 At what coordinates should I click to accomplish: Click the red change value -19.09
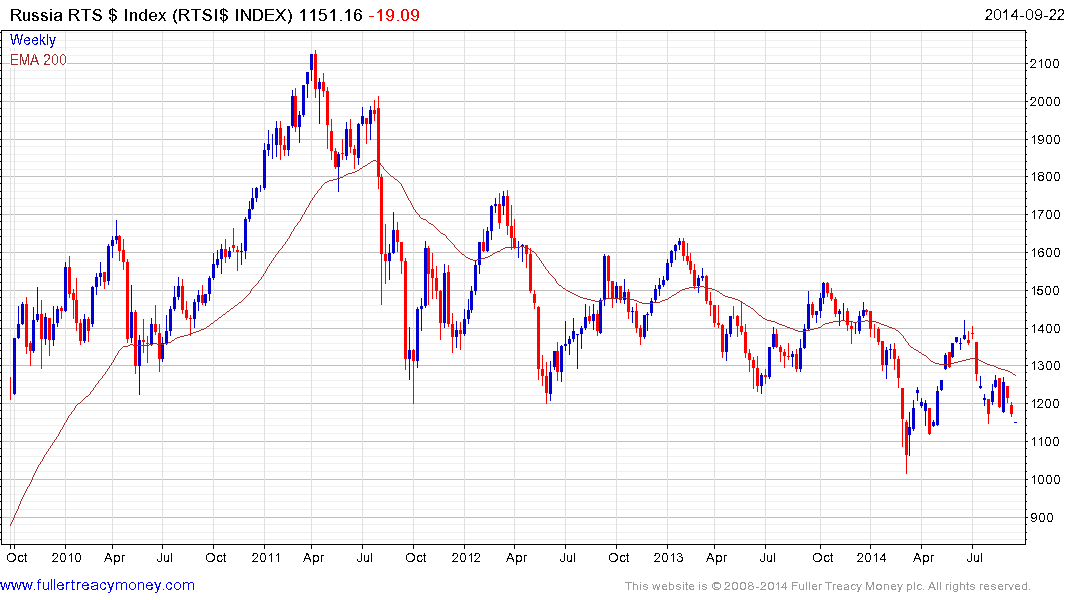pos(394,15)
